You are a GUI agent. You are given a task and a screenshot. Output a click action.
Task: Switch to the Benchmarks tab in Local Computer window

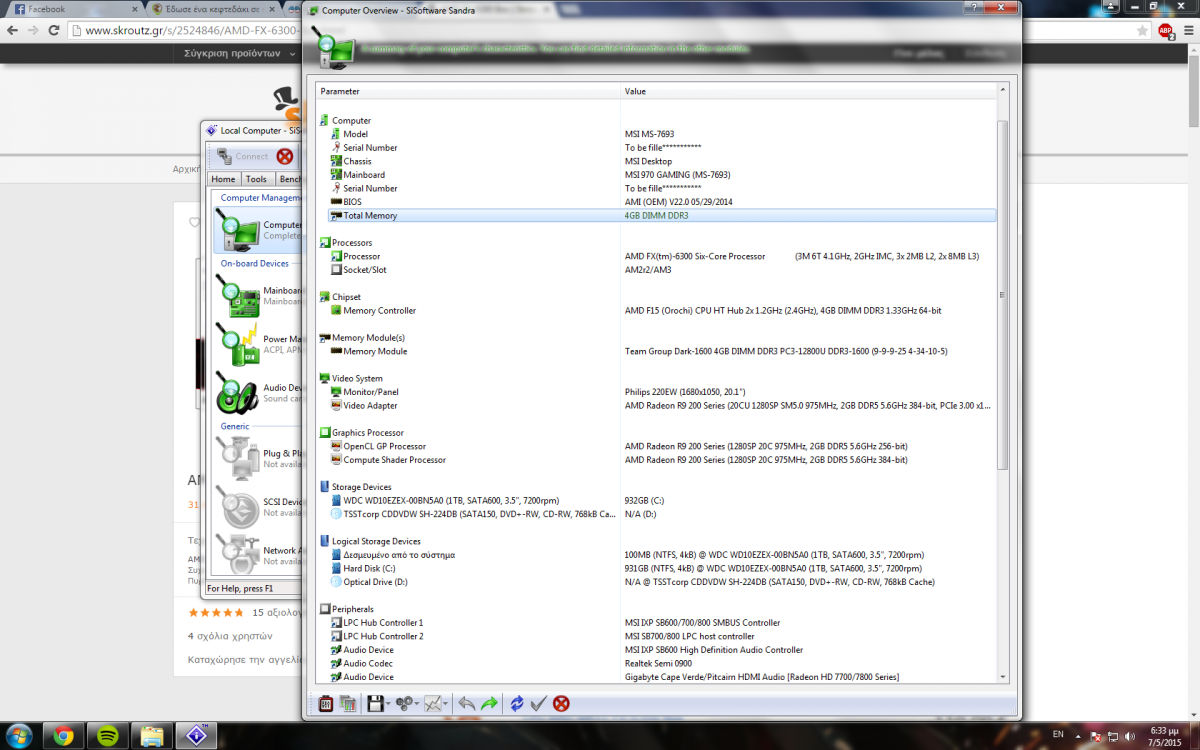tap(289, 179)
